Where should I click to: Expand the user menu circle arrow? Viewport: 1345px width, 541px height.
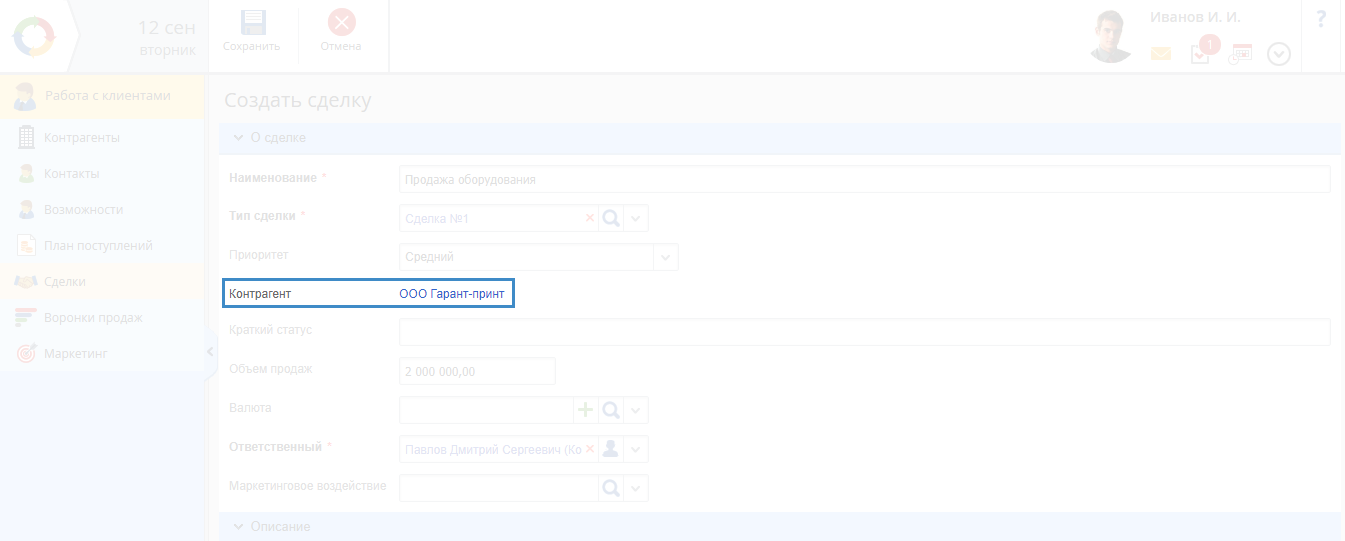(1278, 54)
